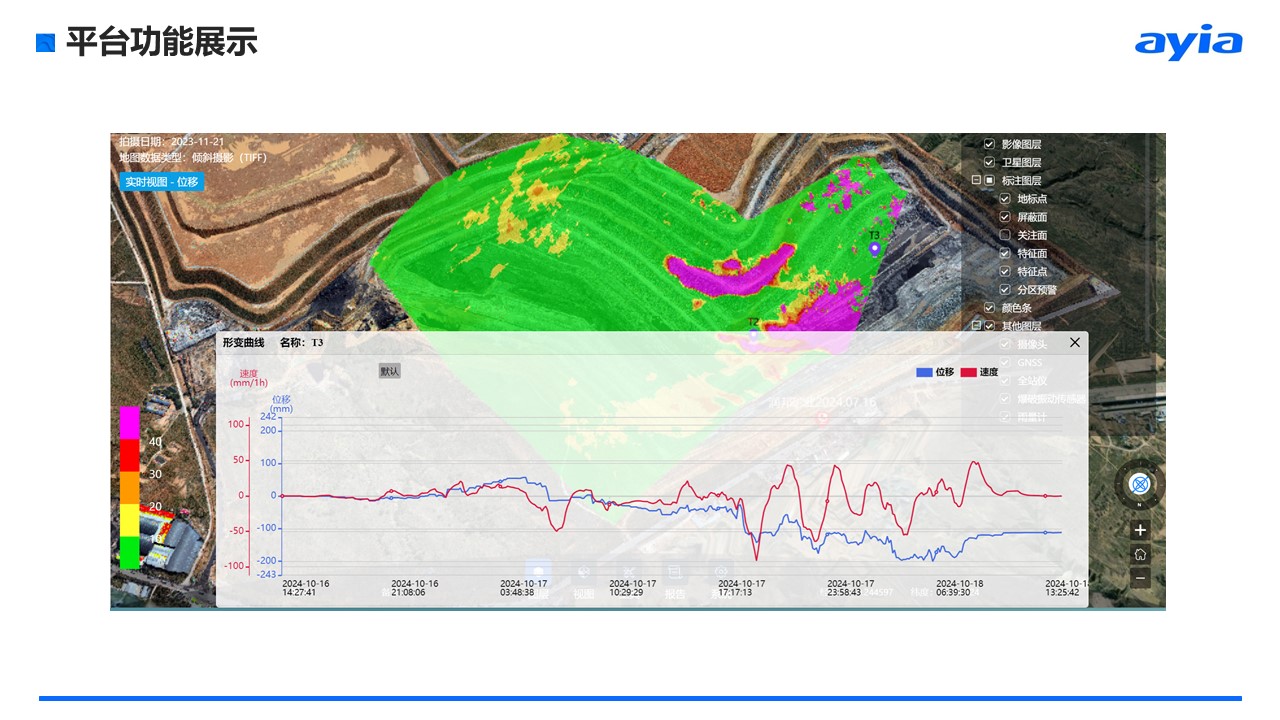Select the T2 map marker
The width and height of the screenshot is (1280, 720).
pyautogui.click(x=754, y=334)
